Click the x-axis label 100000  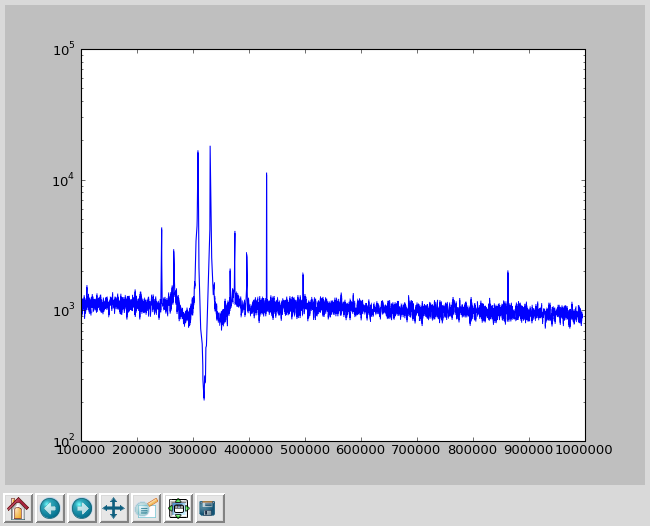point(81,450)
